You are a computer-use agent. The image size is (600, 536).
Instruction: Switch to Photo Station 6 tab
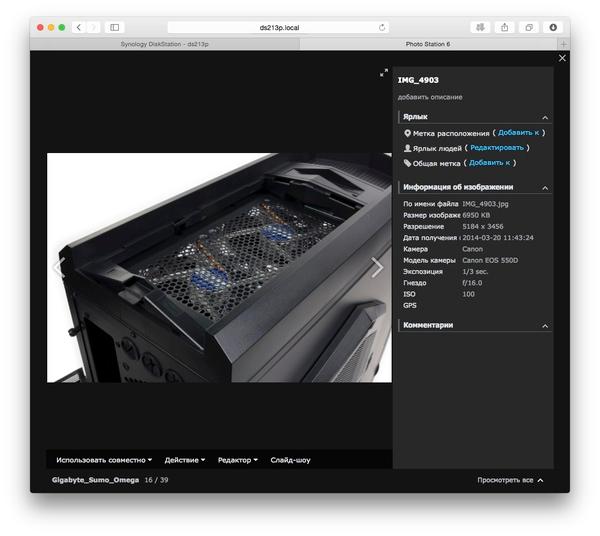[x=428, y=44]
